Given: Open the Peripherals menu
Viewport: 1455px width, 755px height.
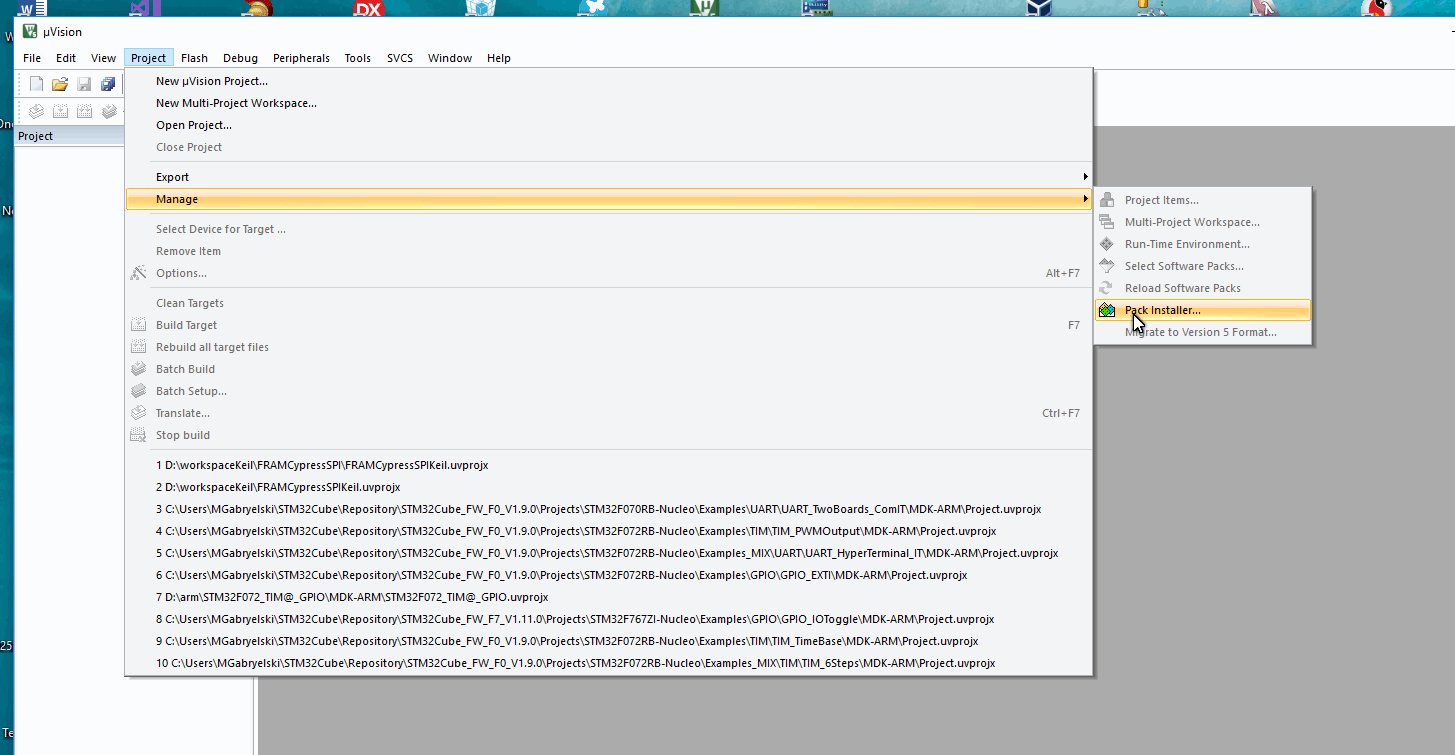Looking at the screenshot, I should [301, 58].
